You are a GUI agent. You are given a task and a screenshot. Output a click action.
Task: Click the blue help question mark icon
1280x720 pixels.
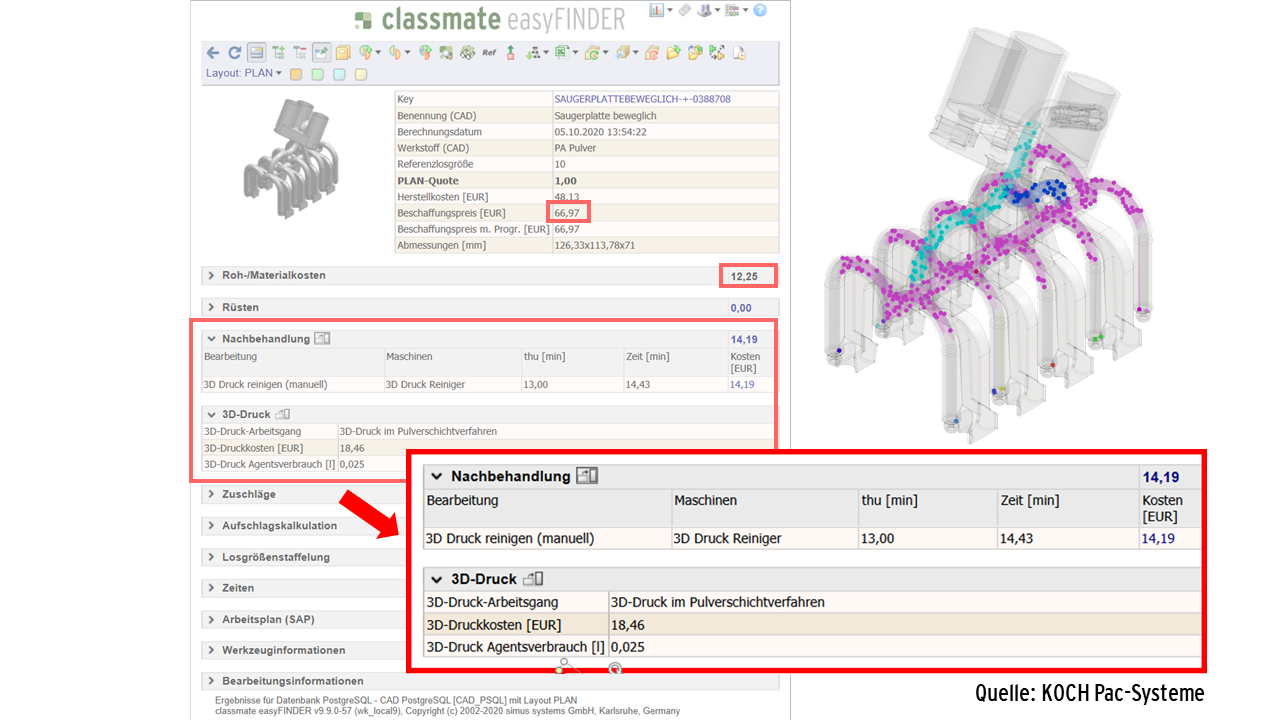click(760, 10)
